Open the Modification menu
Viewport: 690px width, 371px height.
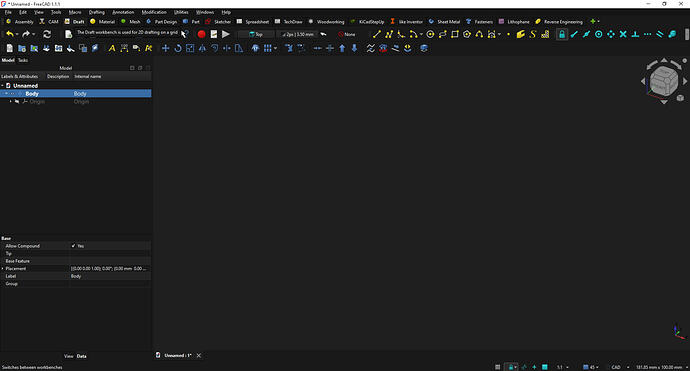coord(154,12)
